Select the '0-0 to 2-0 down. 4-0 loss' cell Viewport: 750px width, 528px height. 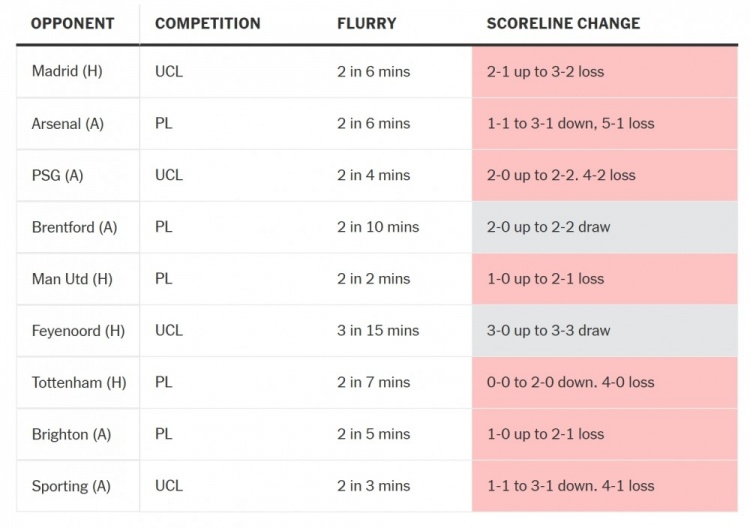coord(570,382)
